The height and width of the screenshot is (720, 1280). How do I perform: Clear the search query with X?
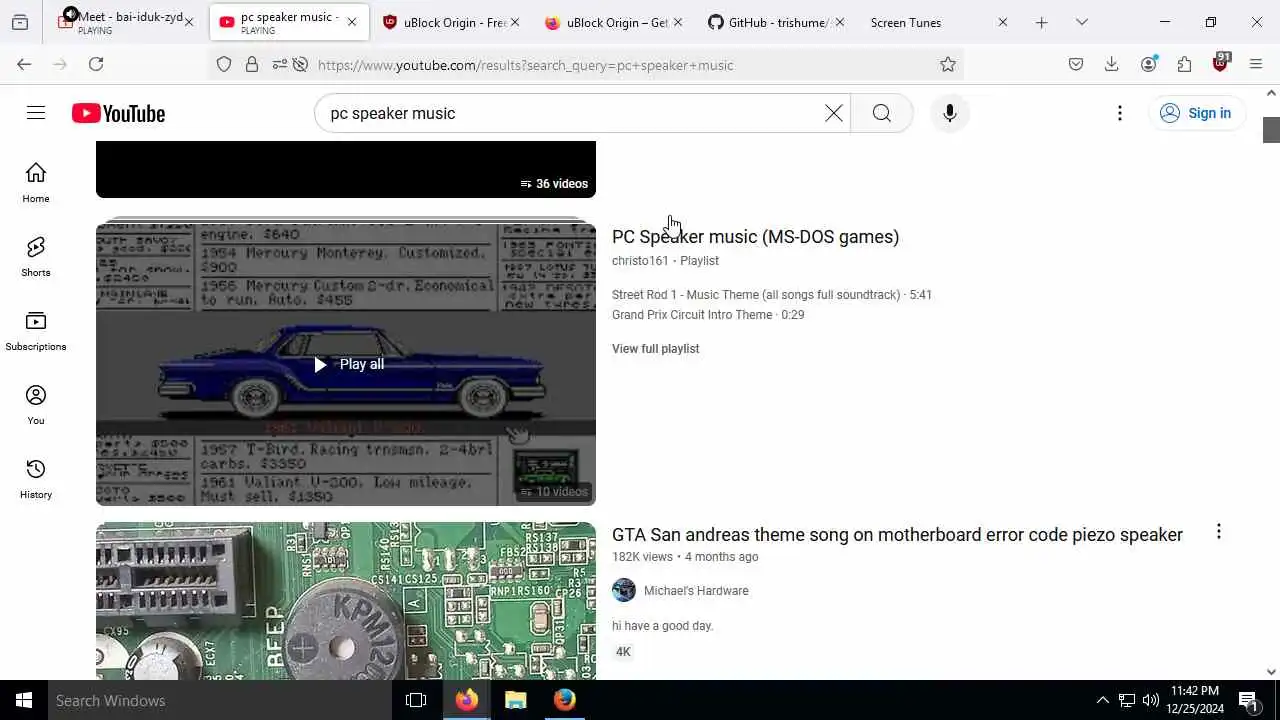833,113
